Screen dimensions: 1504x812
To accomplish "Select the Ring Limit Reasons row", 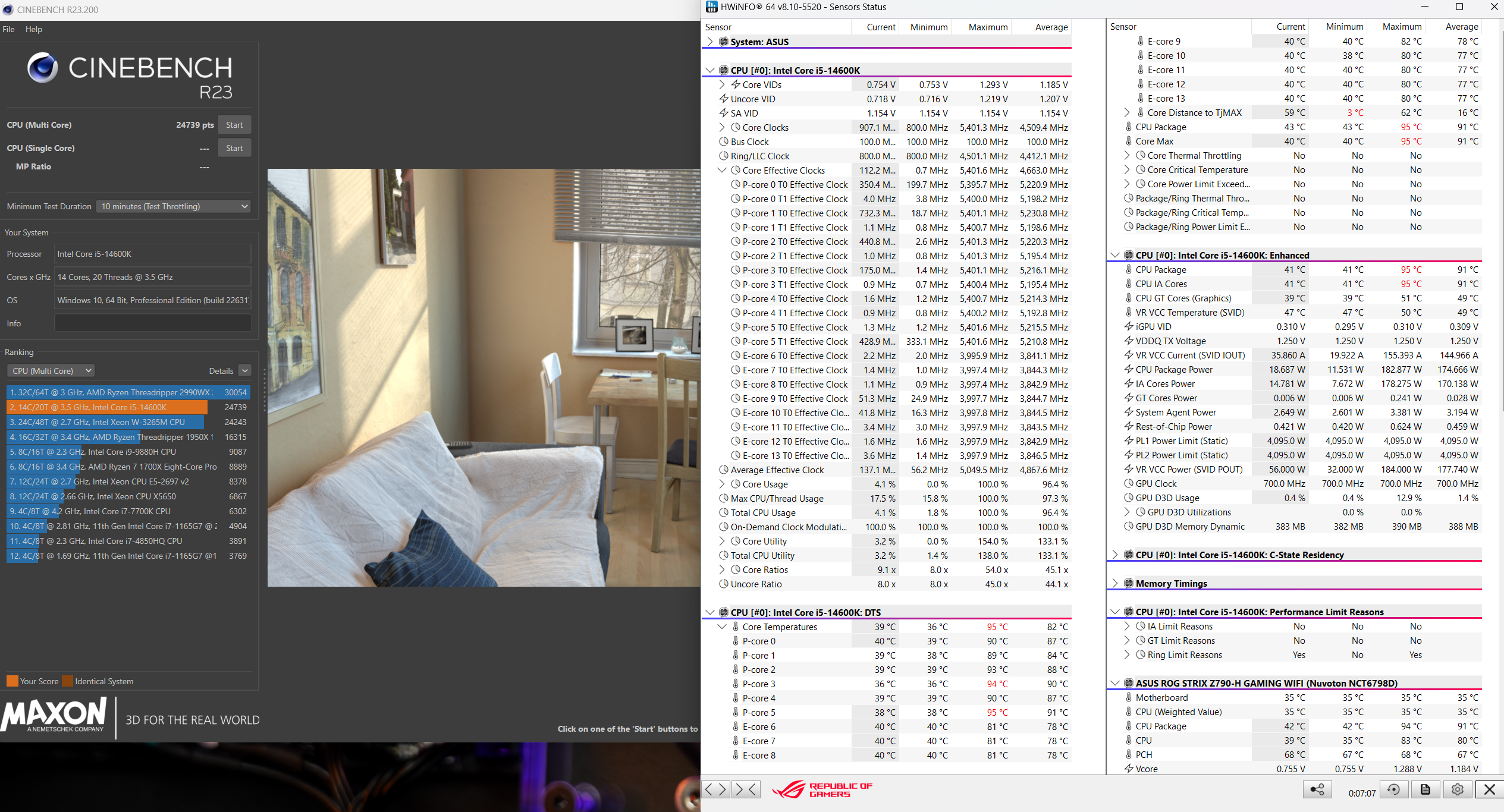I will click(1294, 654).
